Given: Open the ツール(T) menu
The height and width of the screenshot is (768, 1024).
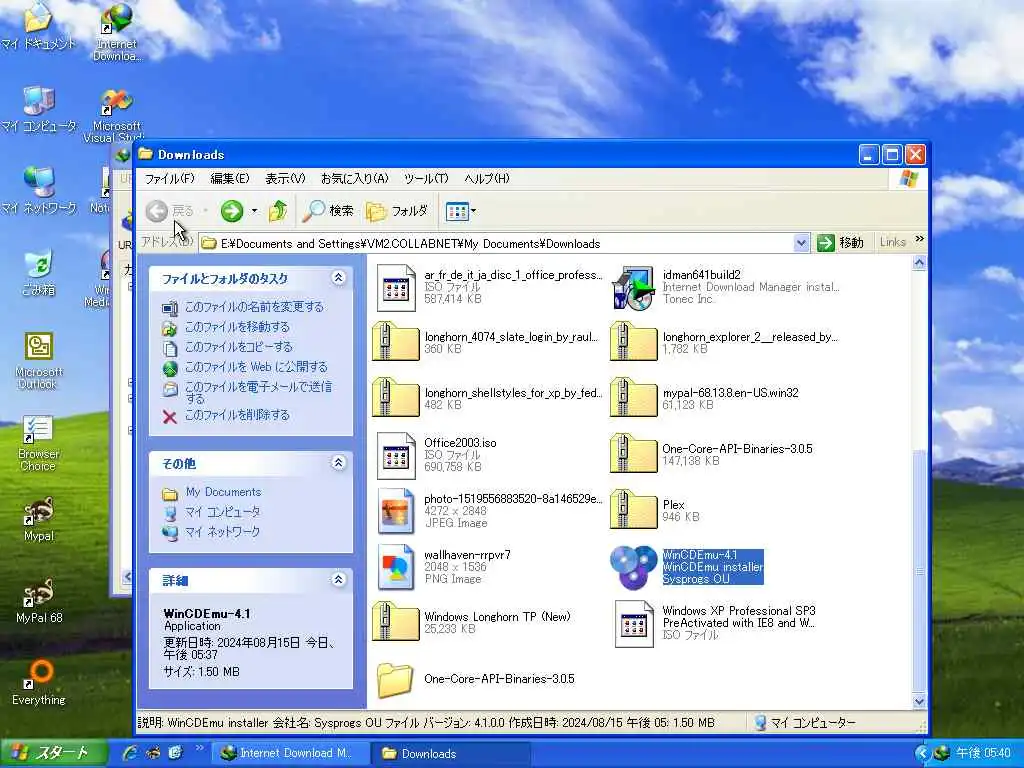Looking at the screenshot, I should tap(426, 178).
